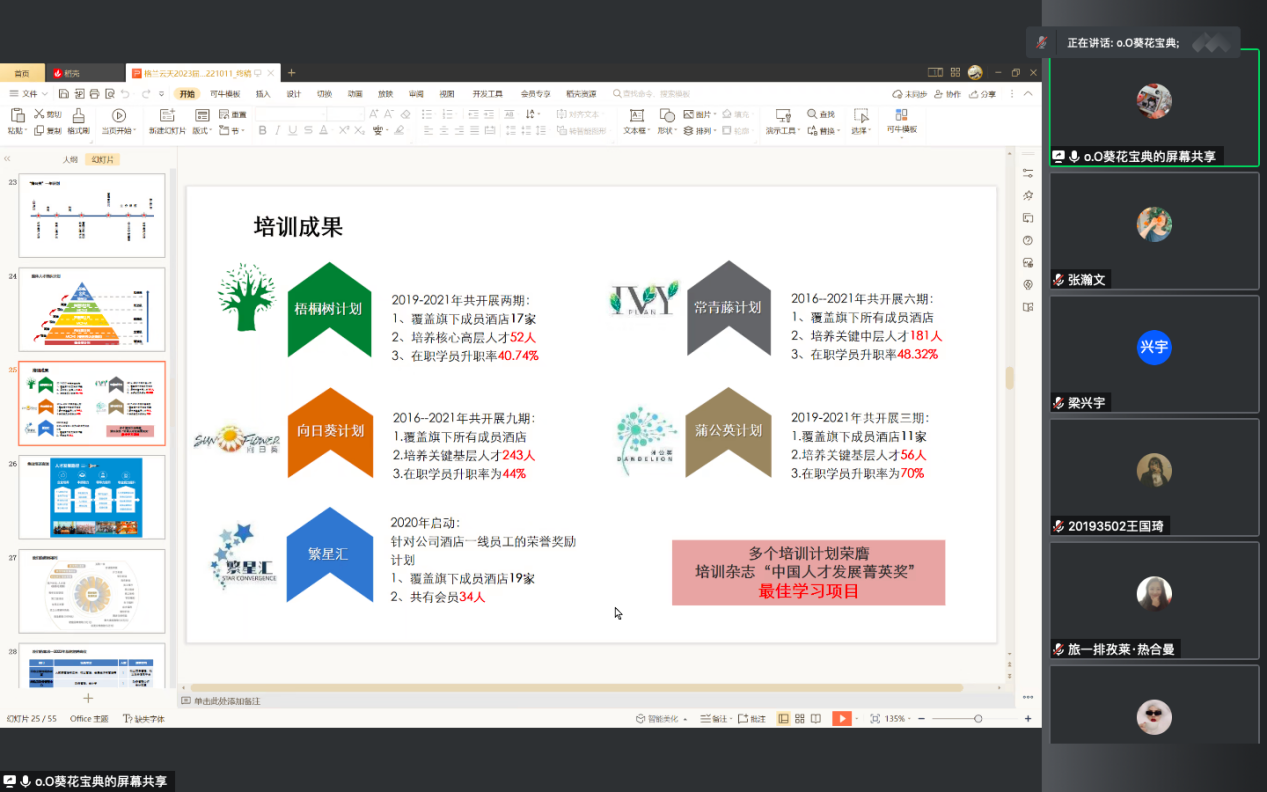
Task: Open the 文件 file menu dropdown
Action: (28, 94)
